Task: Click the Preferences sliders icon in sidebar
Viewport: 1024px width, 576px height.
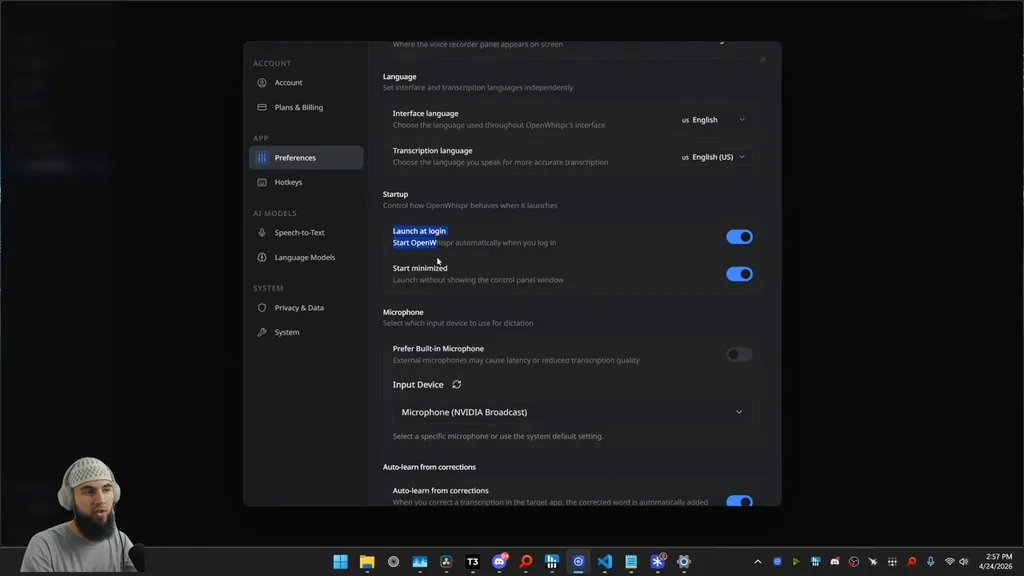Action: click(x=262, y=157)
